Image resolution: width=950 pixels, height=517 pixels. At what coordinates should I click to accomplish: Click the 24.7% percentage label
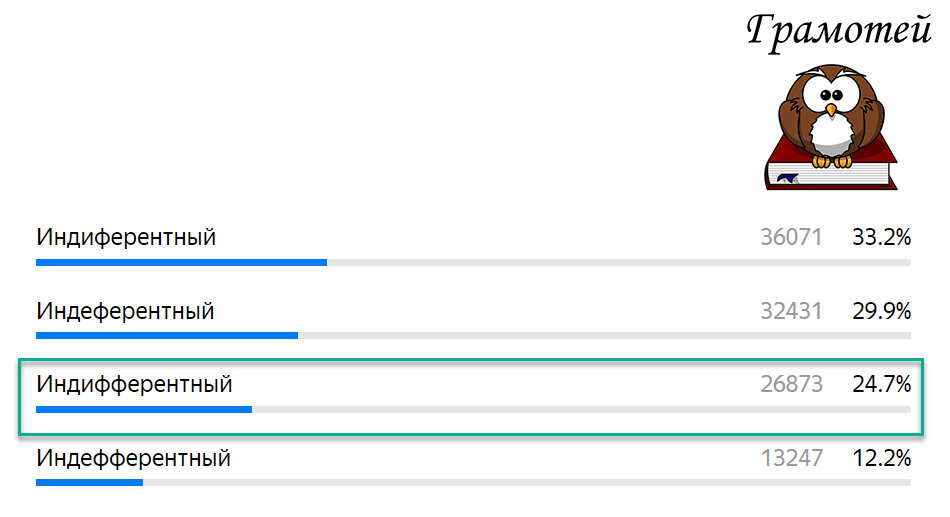[x=882, y=384]
